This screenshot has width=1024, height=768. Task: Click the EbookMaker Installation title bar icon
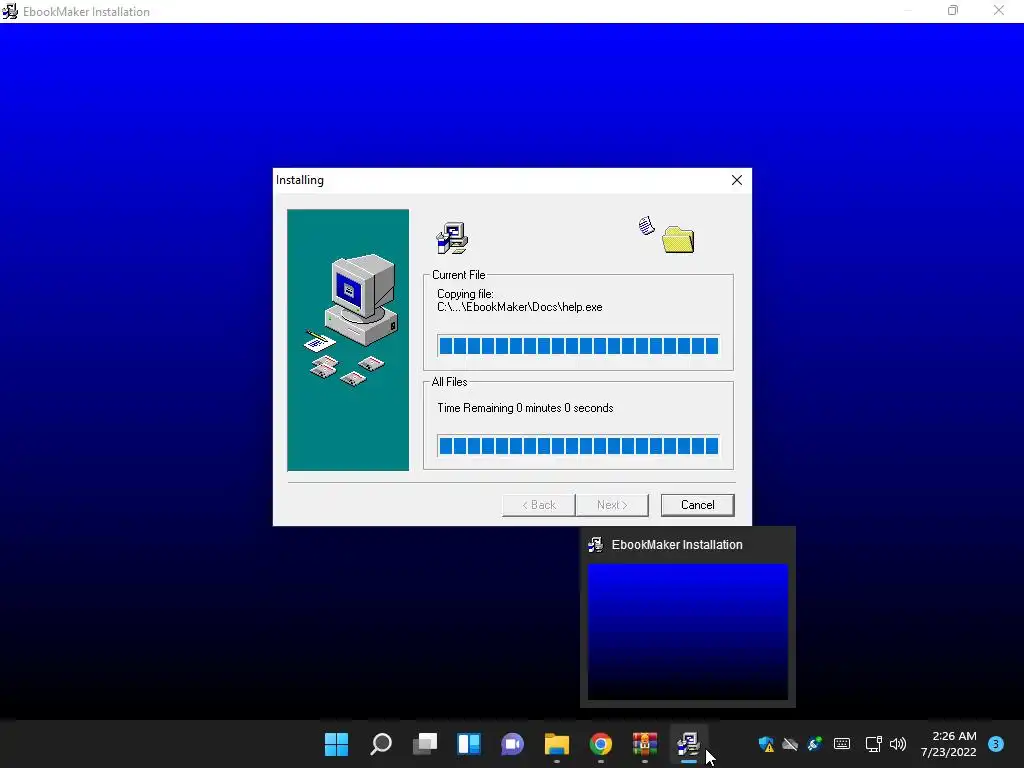(10, 11)
